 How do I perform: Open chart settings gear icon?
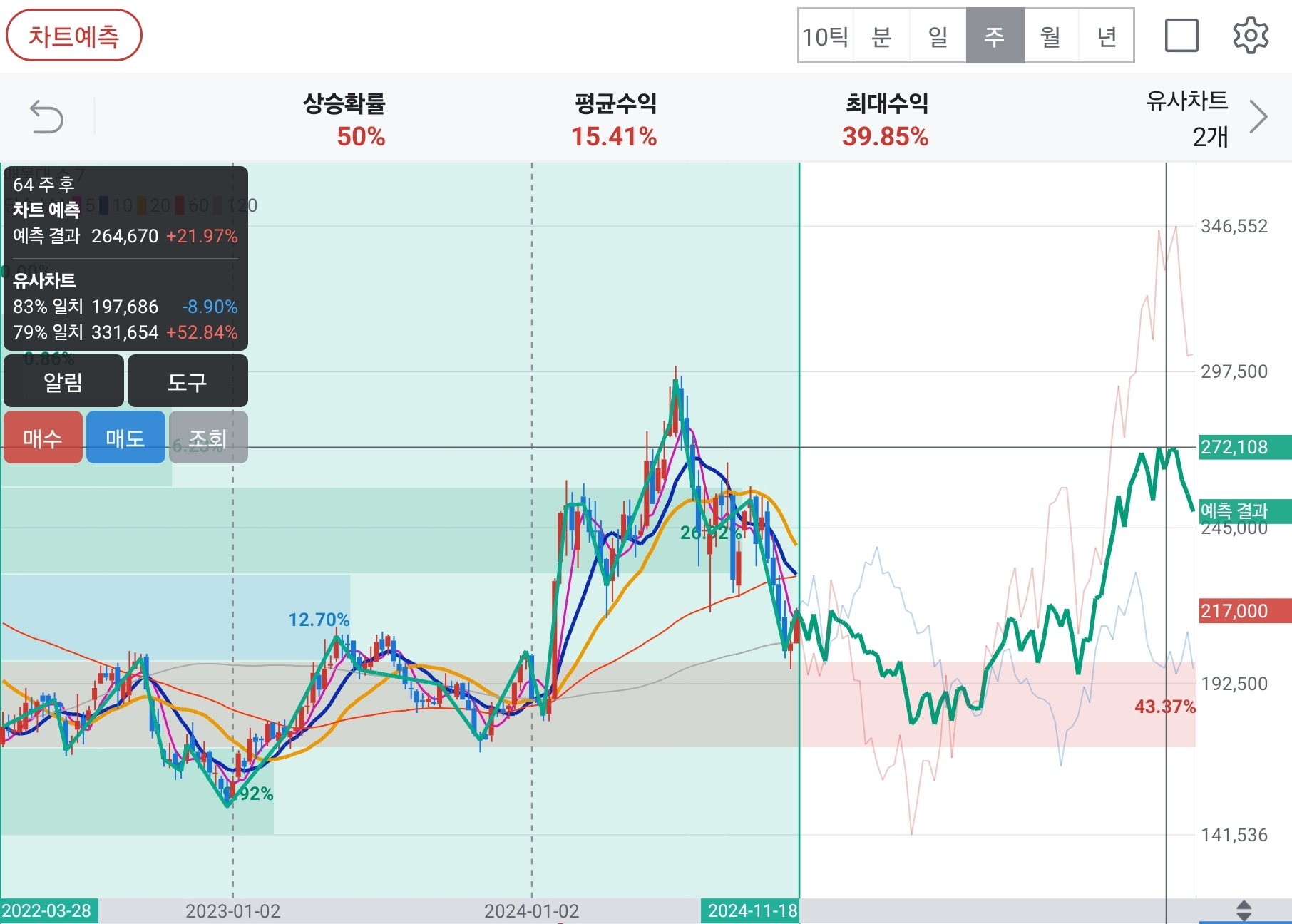tap(1251, 36)
